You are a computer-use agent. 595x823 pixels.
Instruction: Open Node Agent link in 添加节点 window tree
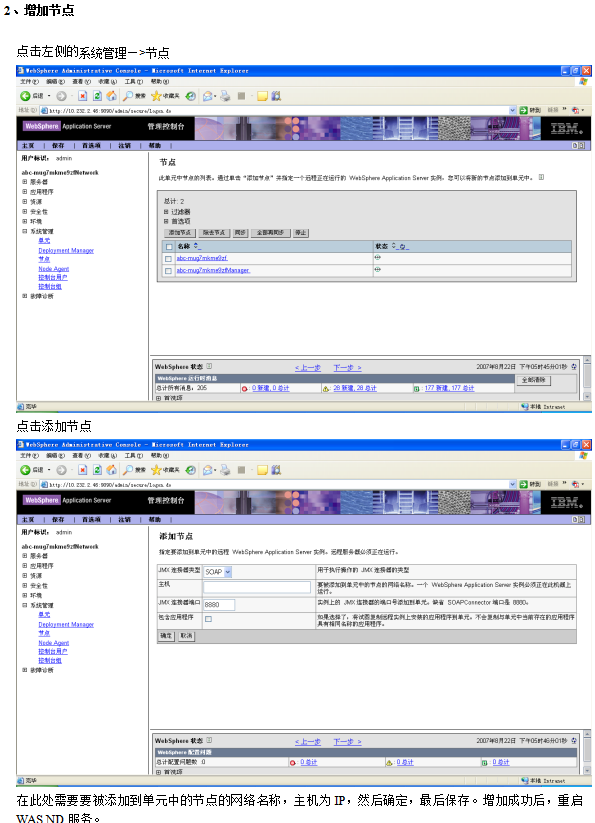click(x=54, y=643)
